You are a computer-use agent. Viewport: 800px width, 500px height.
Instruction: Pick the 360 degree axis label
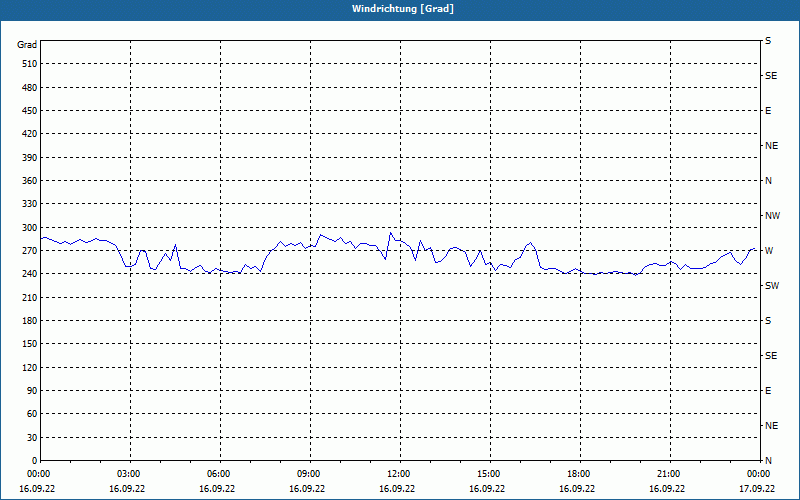pyautogui.click(x=30, y=181)
